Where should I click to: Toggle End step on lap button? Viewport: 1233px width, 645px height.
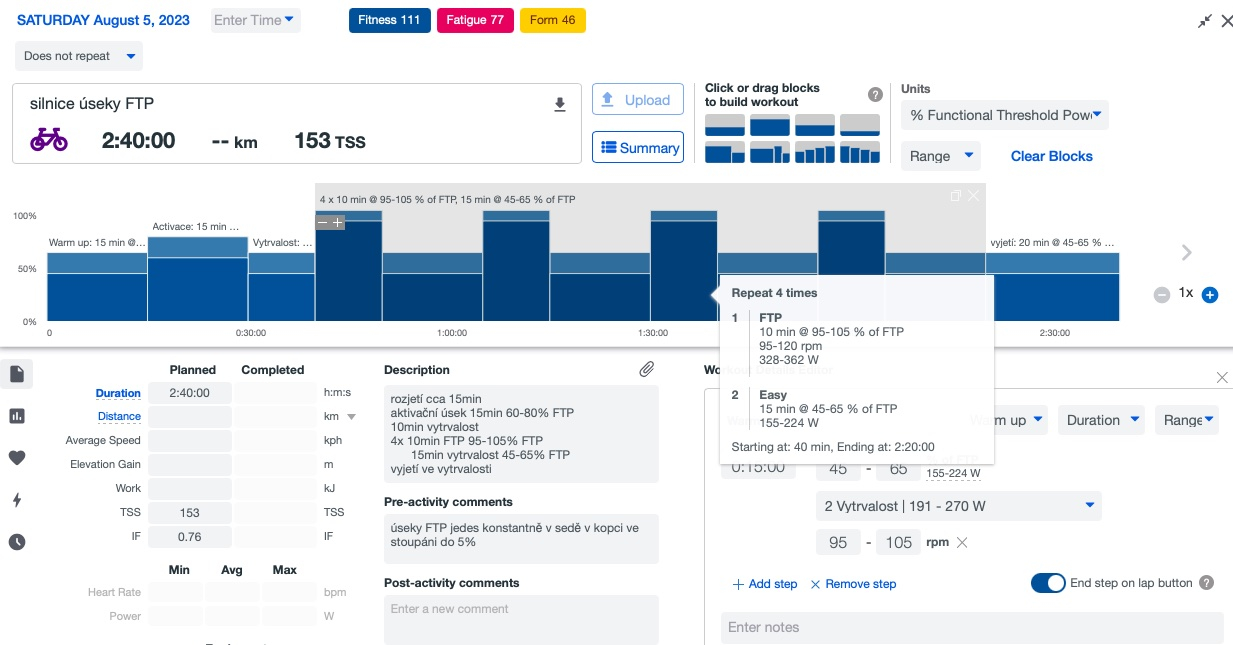click(x=1048, y=583)
